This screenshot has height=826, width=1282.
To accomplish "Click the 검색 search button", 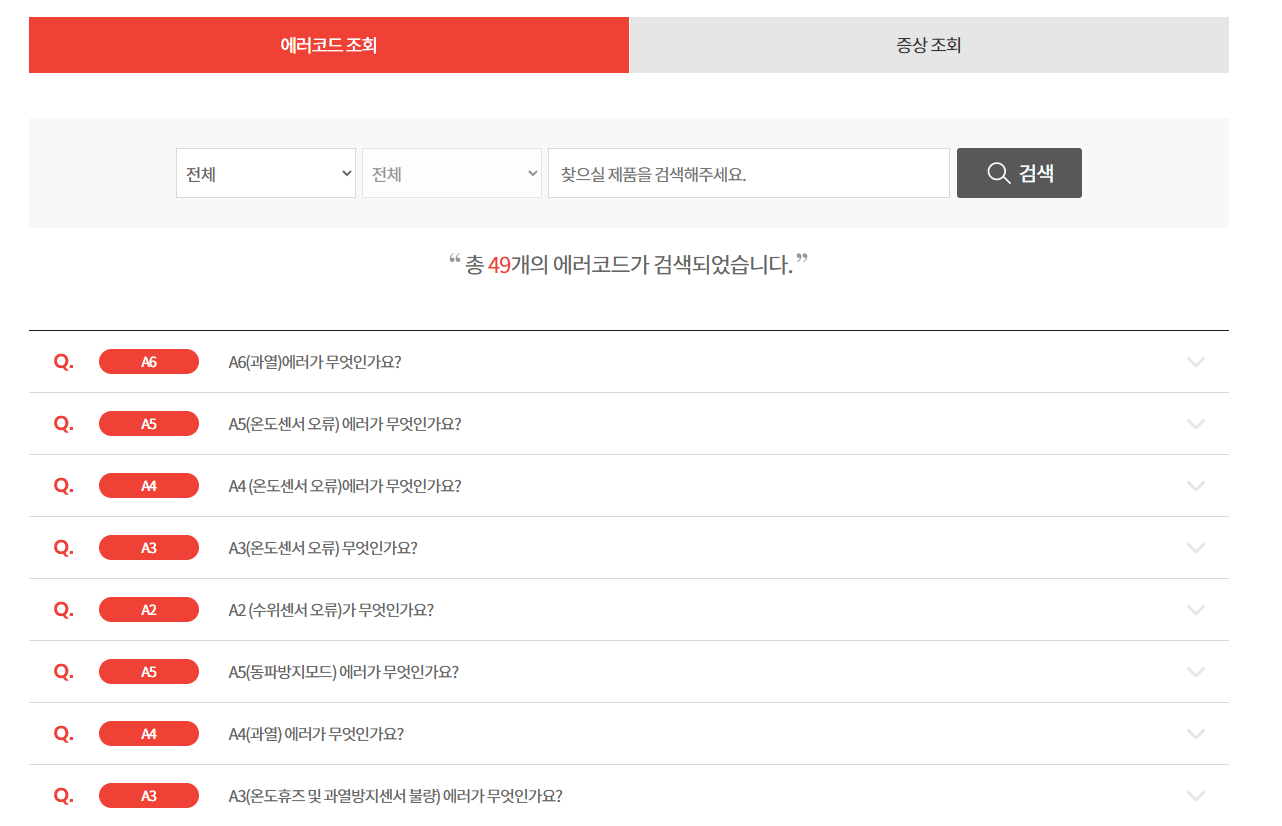I will pyautogui.click(x=1019, y=173).
